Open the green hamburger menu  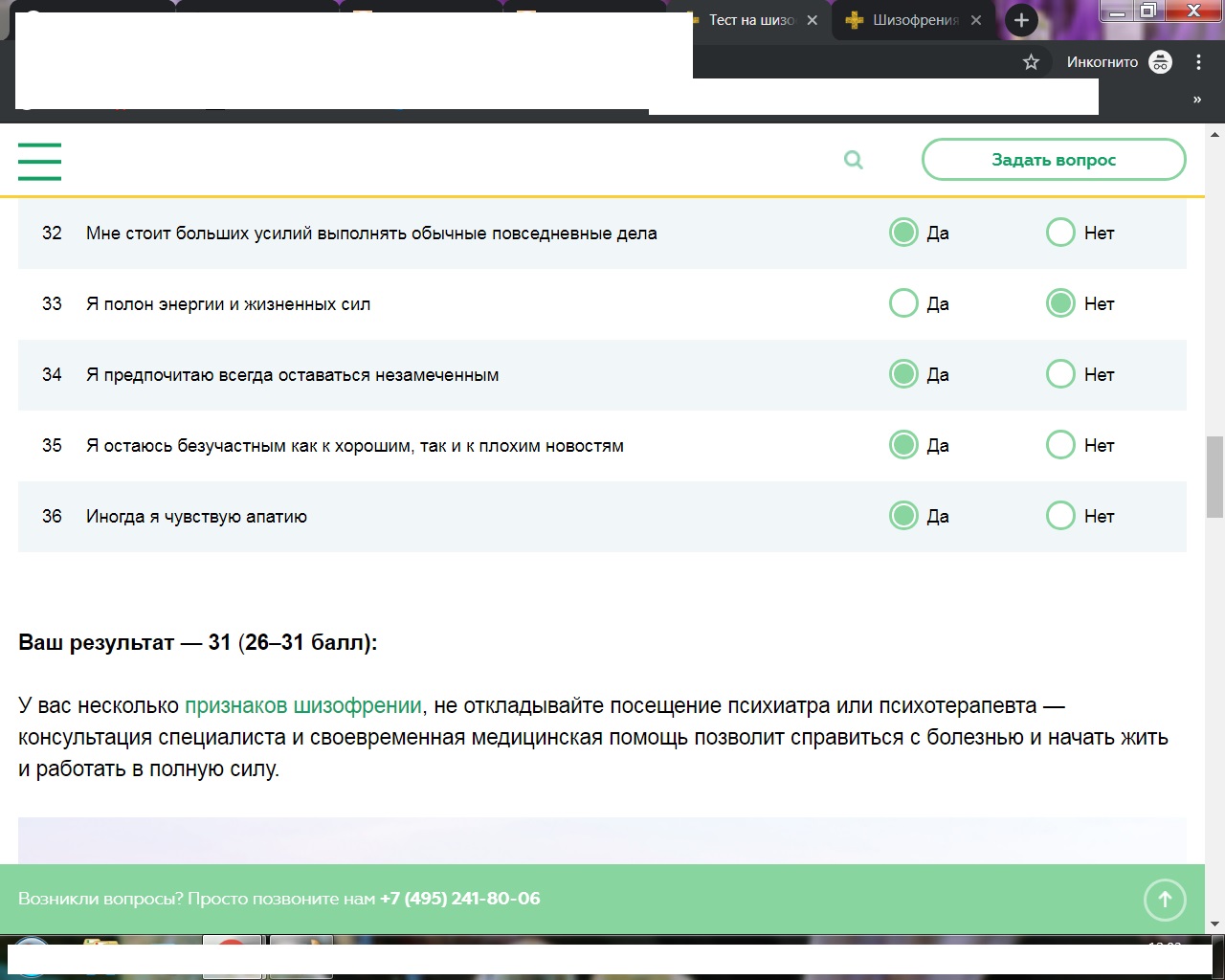tap(39, 161)
